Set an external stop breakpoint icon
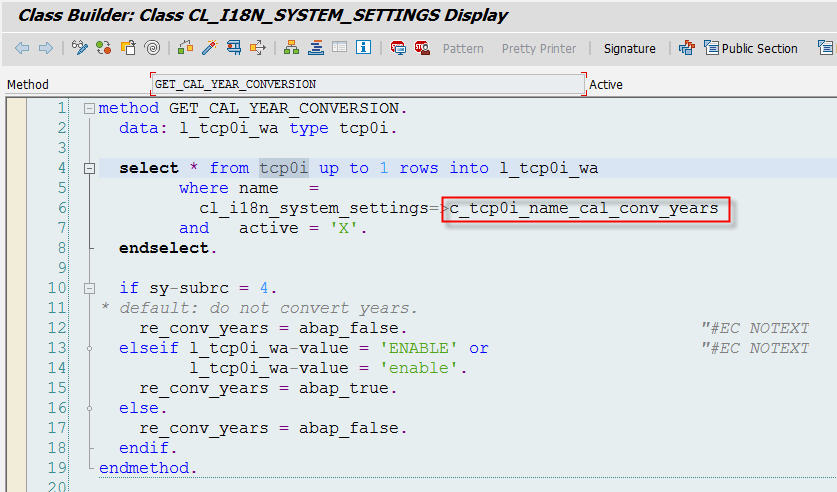The image size is (837, 492). pos(422,48)
